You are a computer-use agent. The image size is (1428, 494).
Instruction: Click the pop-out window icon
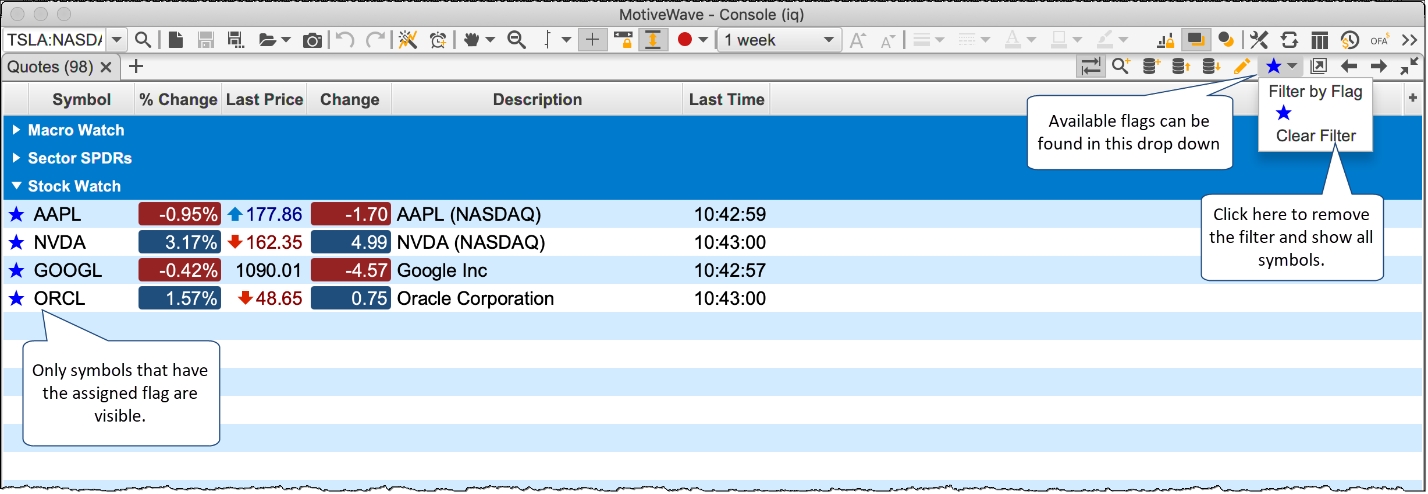coord(1319,66)
